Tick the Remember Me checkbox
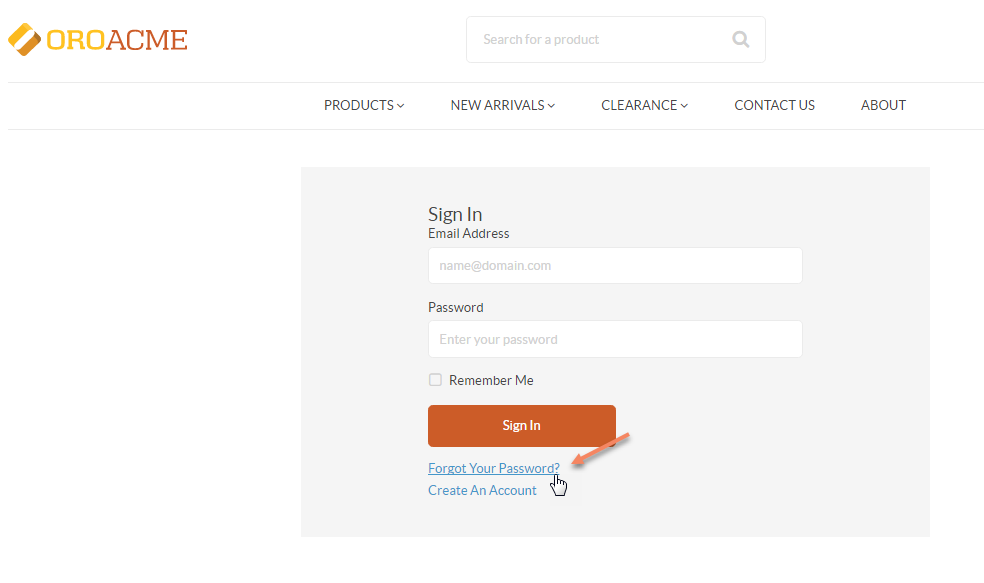This screenshot has width=984, height=583. coord(435,380)
